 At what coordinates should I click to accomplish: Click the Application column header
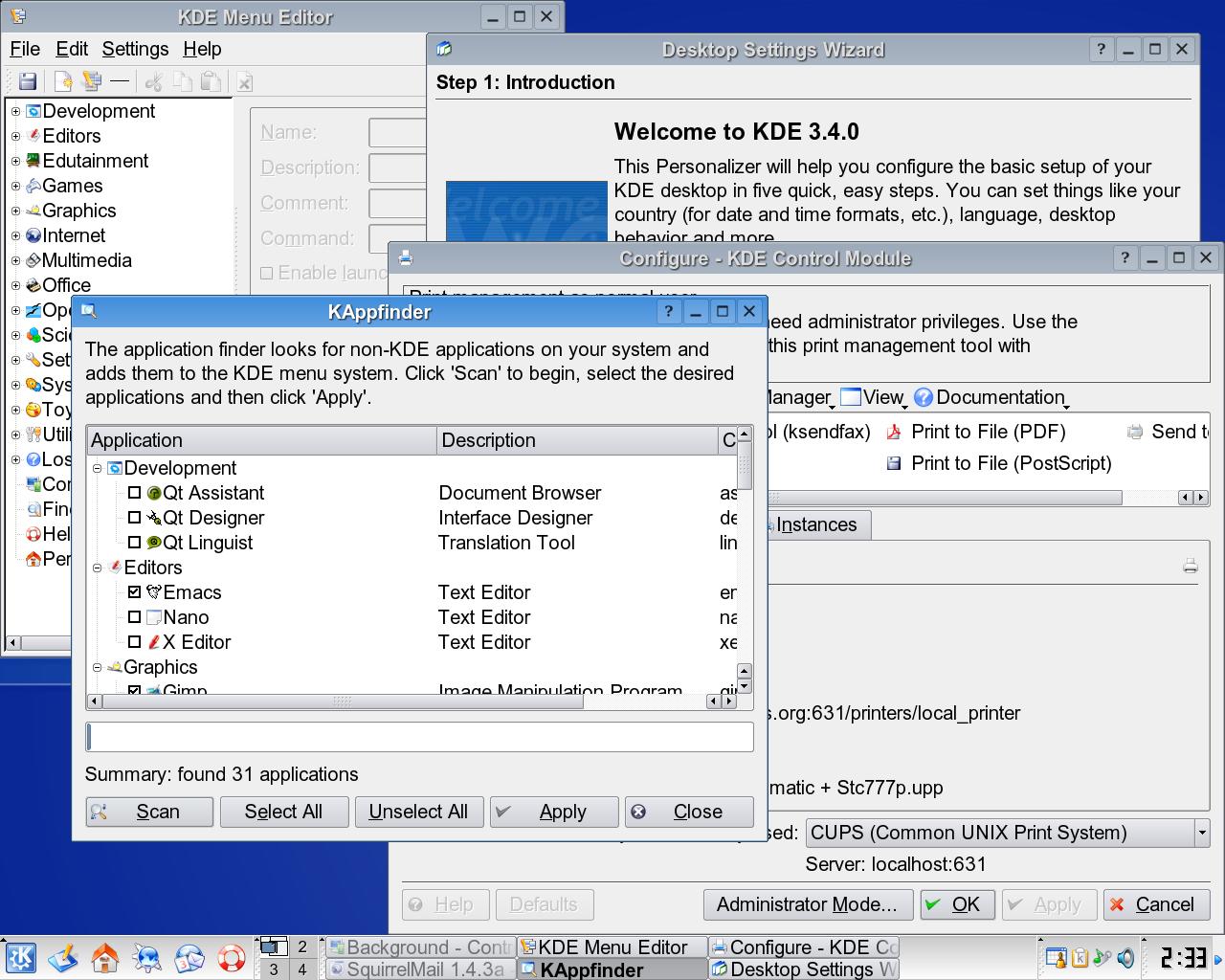click(x=261, y=440)
